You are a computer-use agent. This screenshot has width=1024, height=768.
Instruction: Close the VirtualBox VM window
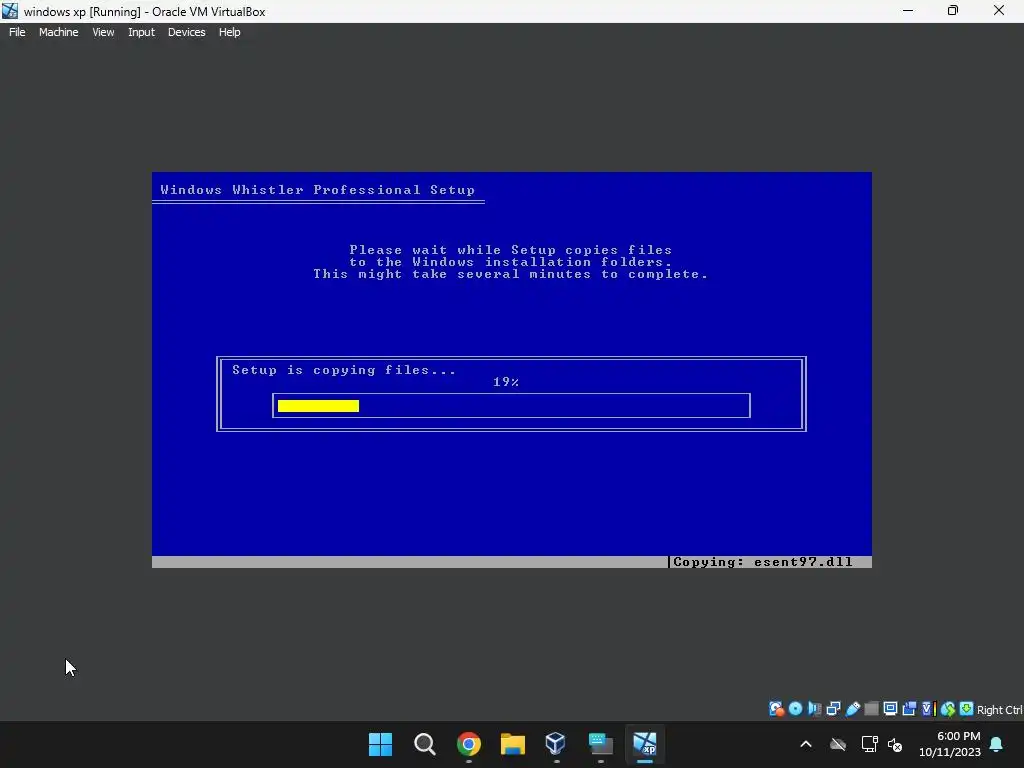(x=999, y=11)
